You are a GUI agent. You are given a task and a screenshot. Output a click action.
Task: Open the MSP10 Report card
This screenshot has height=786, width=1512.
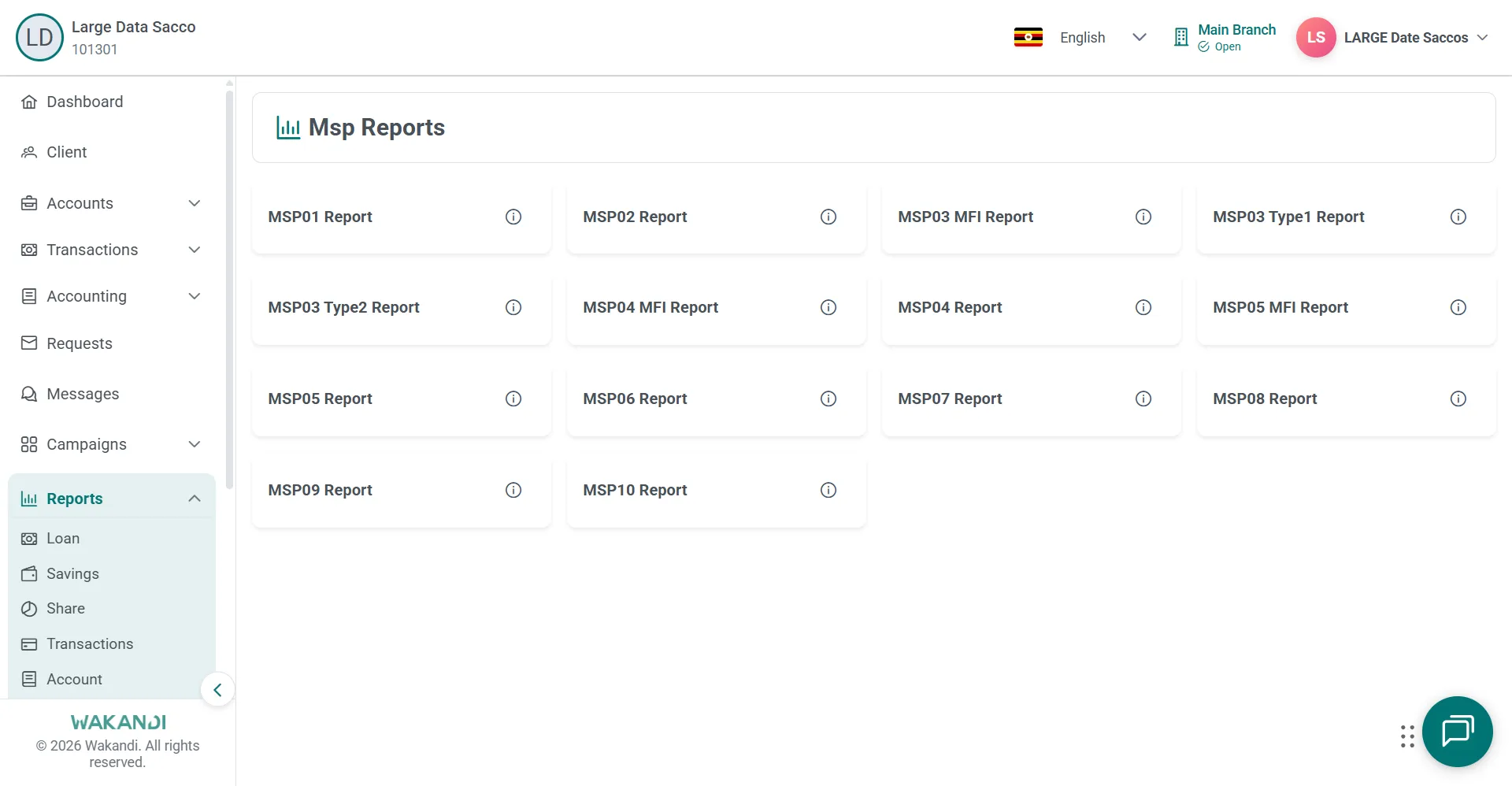coord(717,490)
